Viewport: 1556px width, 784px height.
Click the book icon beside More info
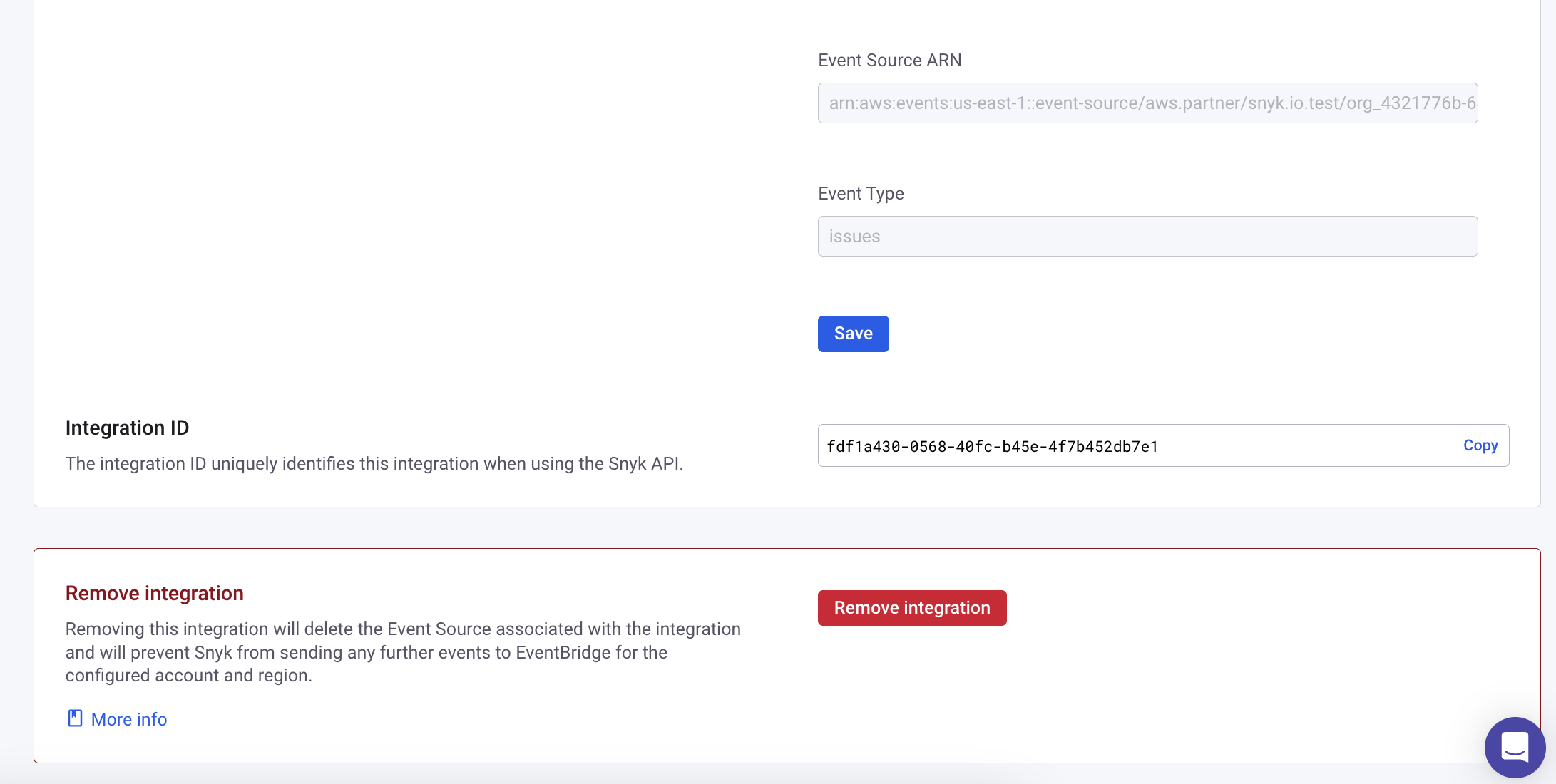(75, 718)
